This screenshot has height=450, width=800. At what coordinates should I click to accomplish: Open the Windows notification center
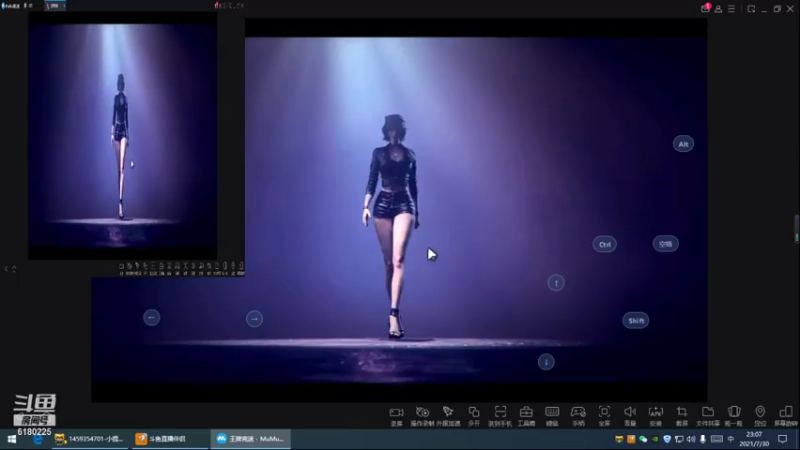point(783,439)
